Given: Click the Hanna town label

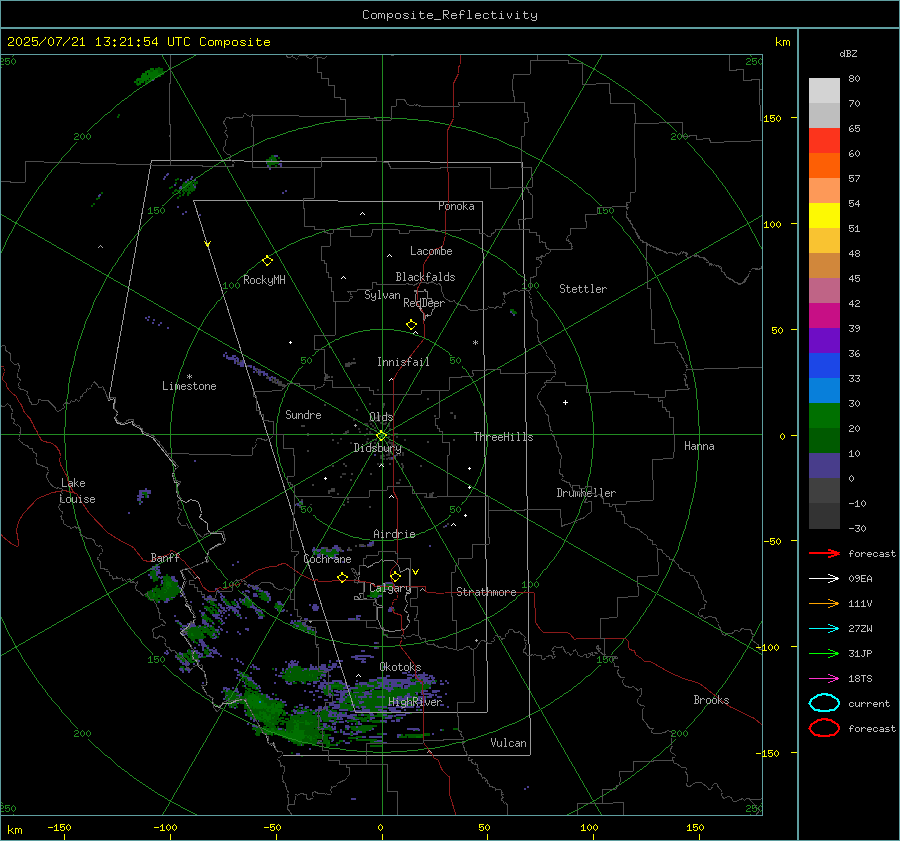Looking at the screenshot, I should (699, 446).
